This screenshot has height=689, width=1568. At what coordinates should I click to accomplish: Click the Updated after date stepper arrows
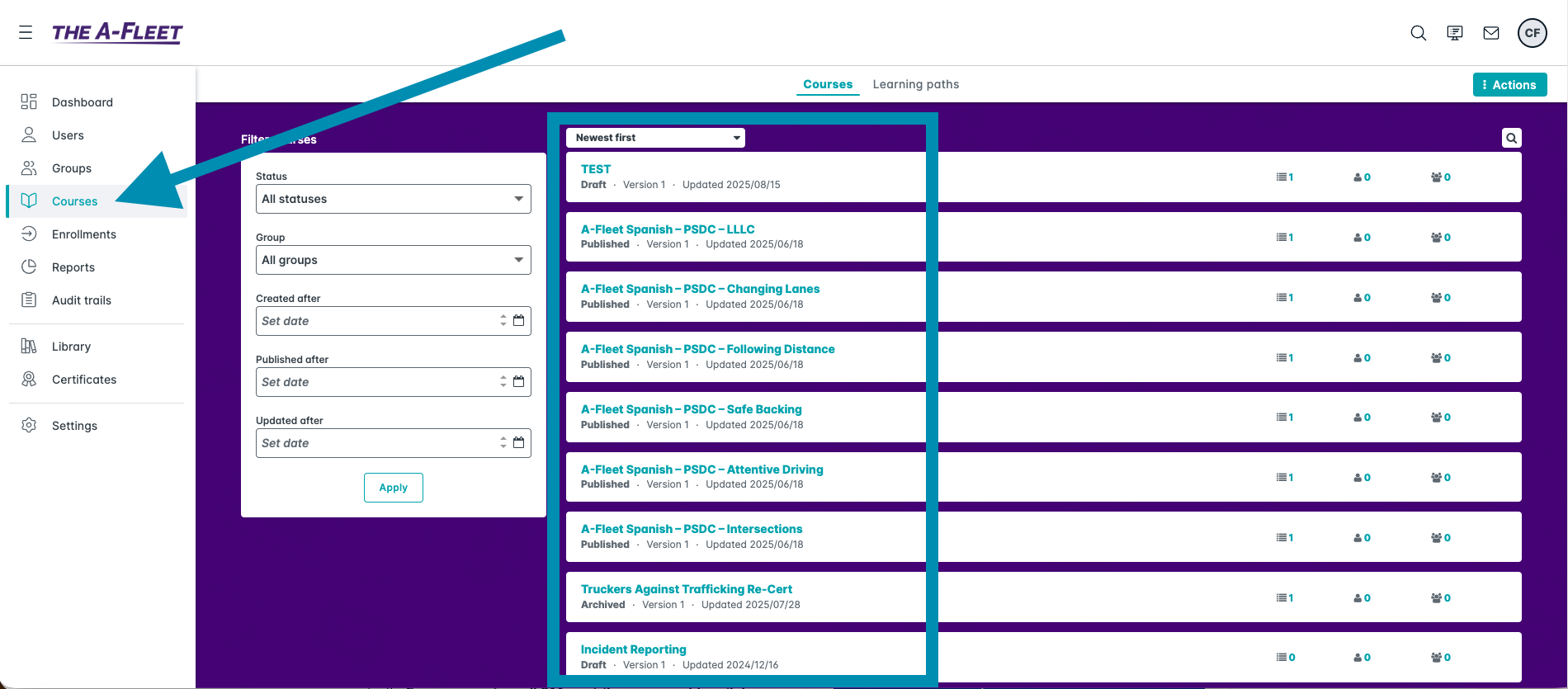[x=503, y=443]
